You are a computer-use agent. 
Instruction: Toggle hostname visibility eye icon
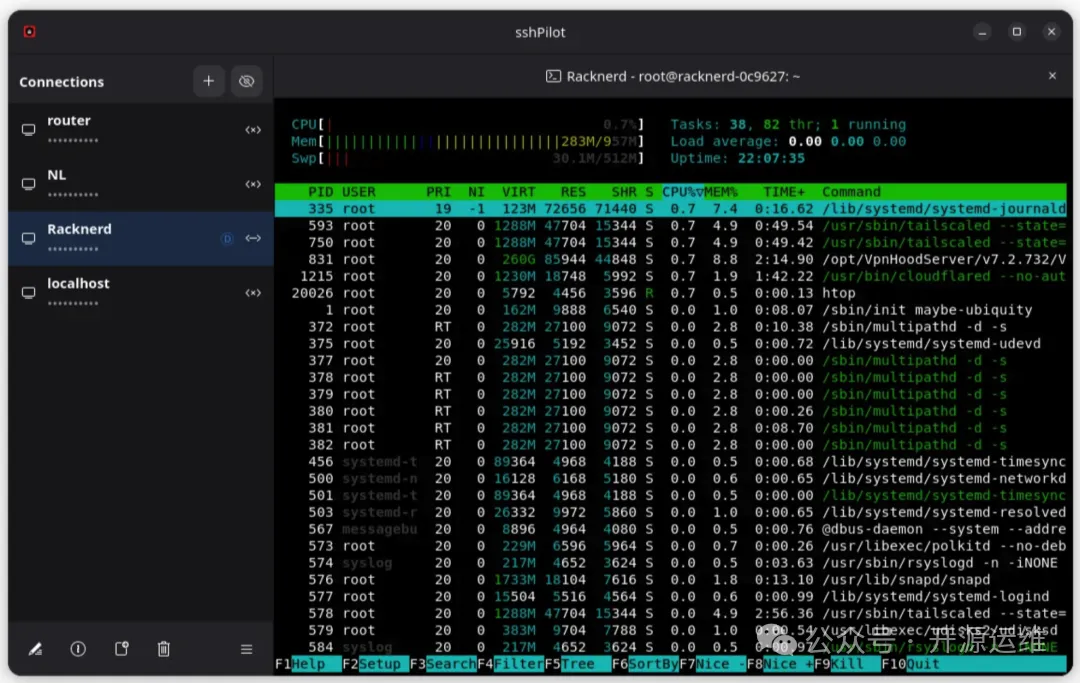click(x=246, y=81)
